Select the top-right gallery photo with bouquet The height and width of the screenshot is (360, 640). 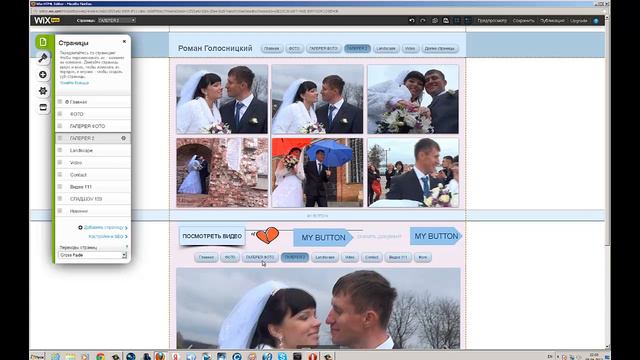413,99
